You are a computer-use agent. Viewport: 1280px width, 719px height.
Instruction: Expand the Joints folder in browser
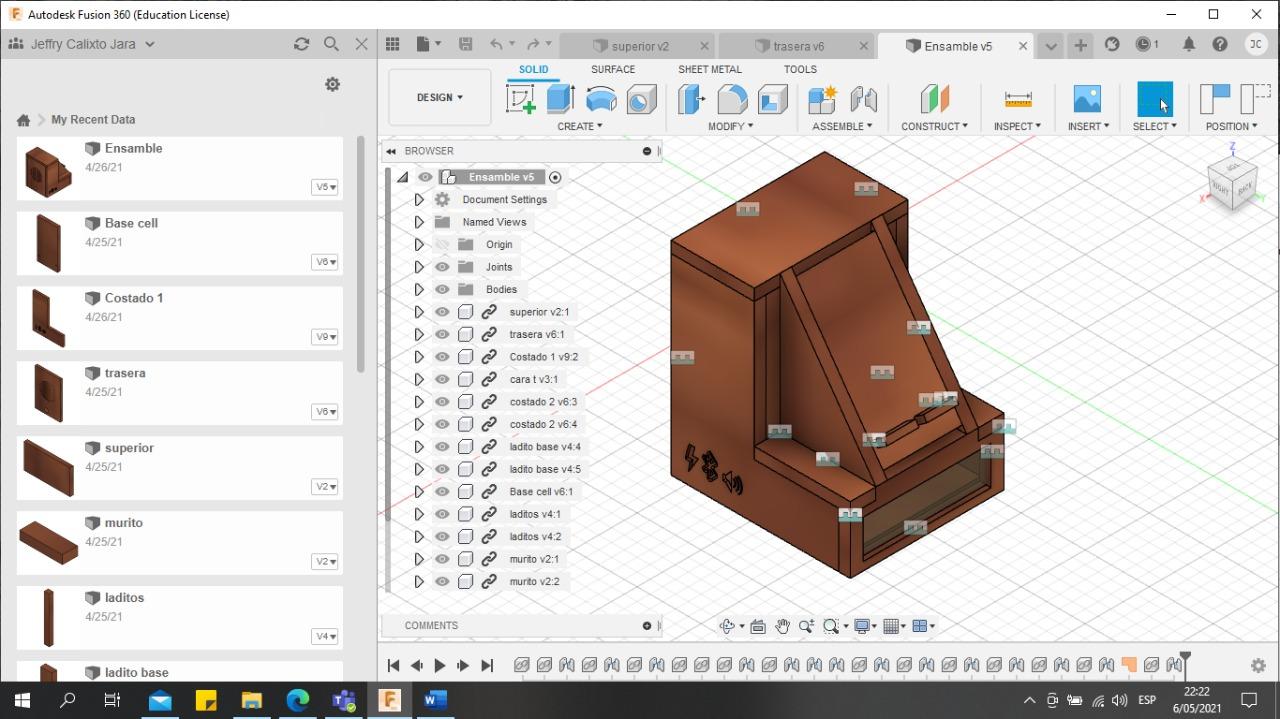(x=419, y=267)
